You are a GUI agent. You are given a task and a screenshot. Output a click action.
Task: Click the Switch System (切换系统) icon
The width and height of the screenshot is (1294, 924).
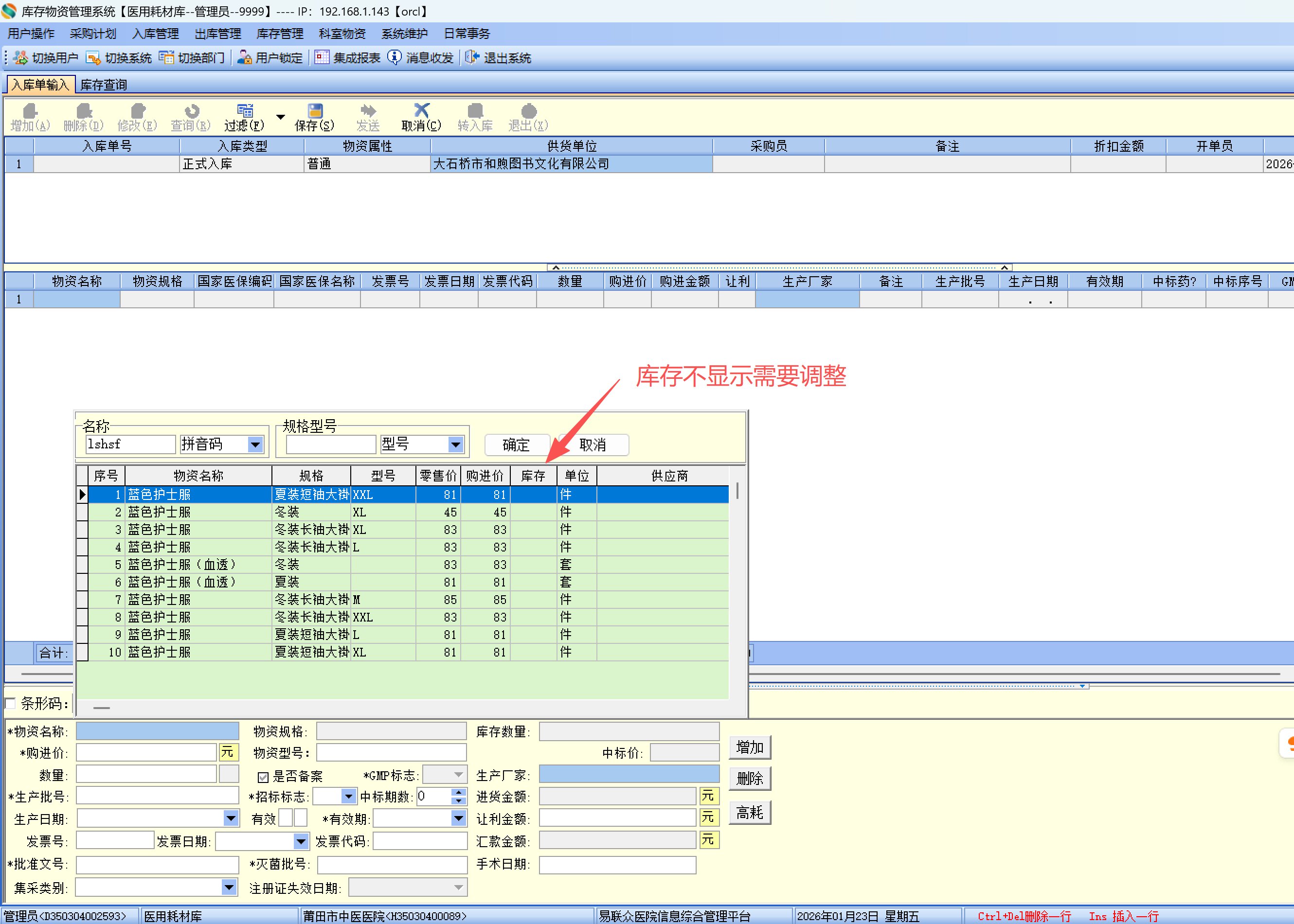[93, 57]
